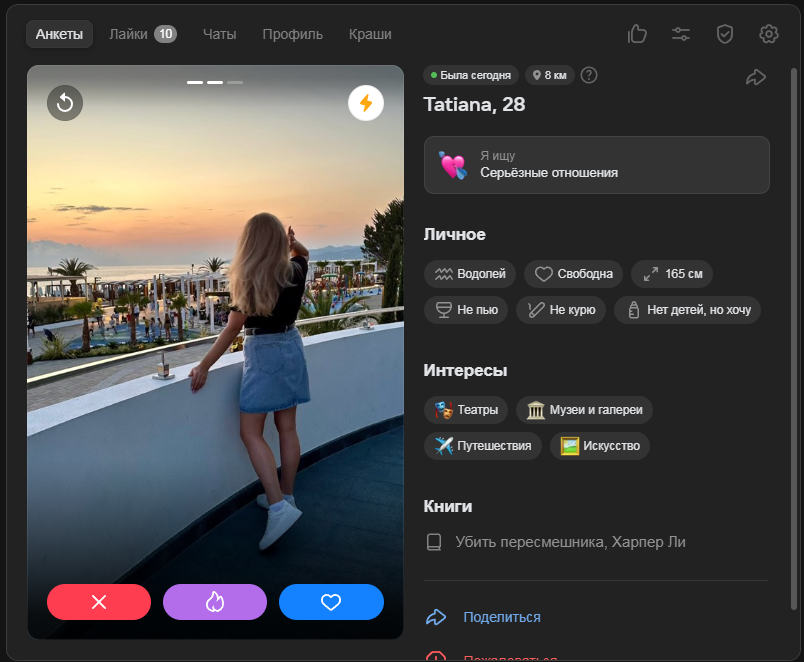Click the shield verification icon

coord(725,34)
